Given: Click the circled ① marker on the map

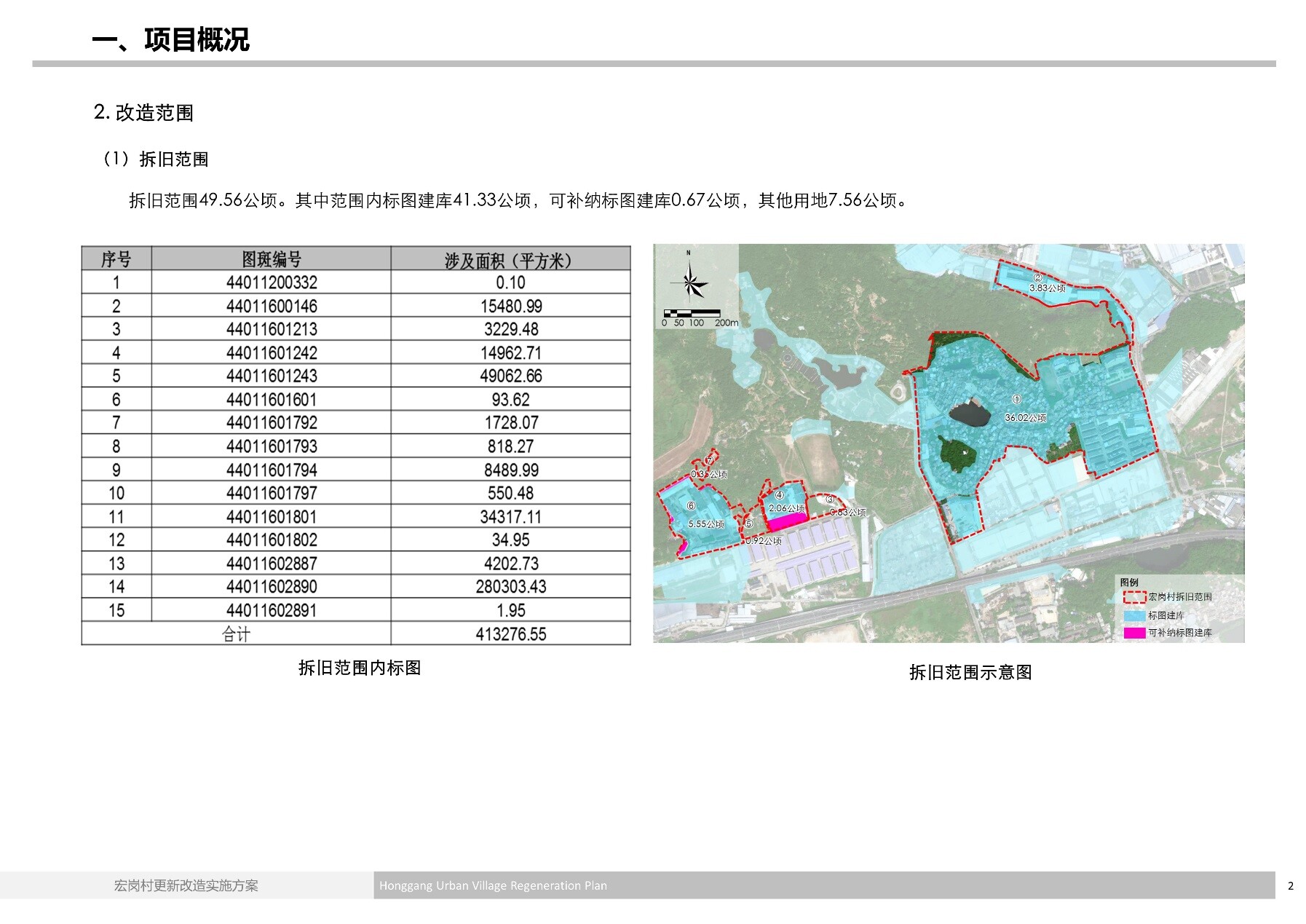Looking at the screenshot, I should pyautogui.click(x=1017, y=399).
